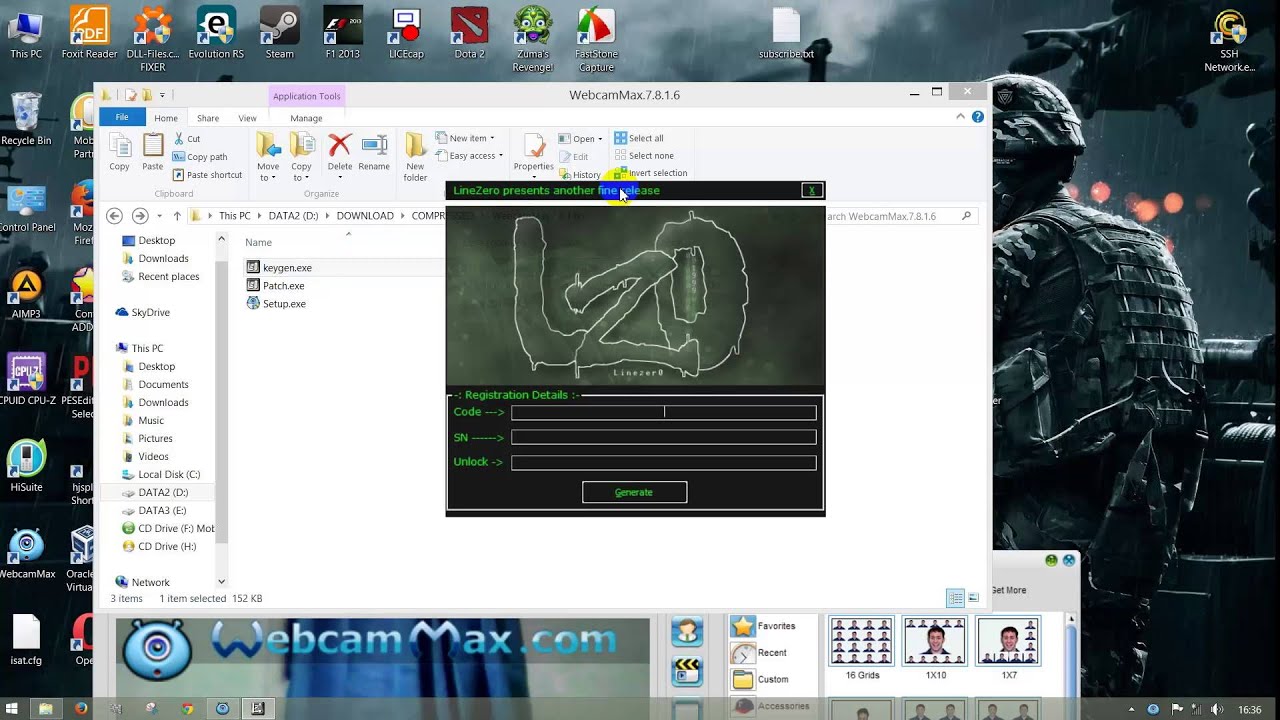Create a New folder from the ribbon

[415, 158]
